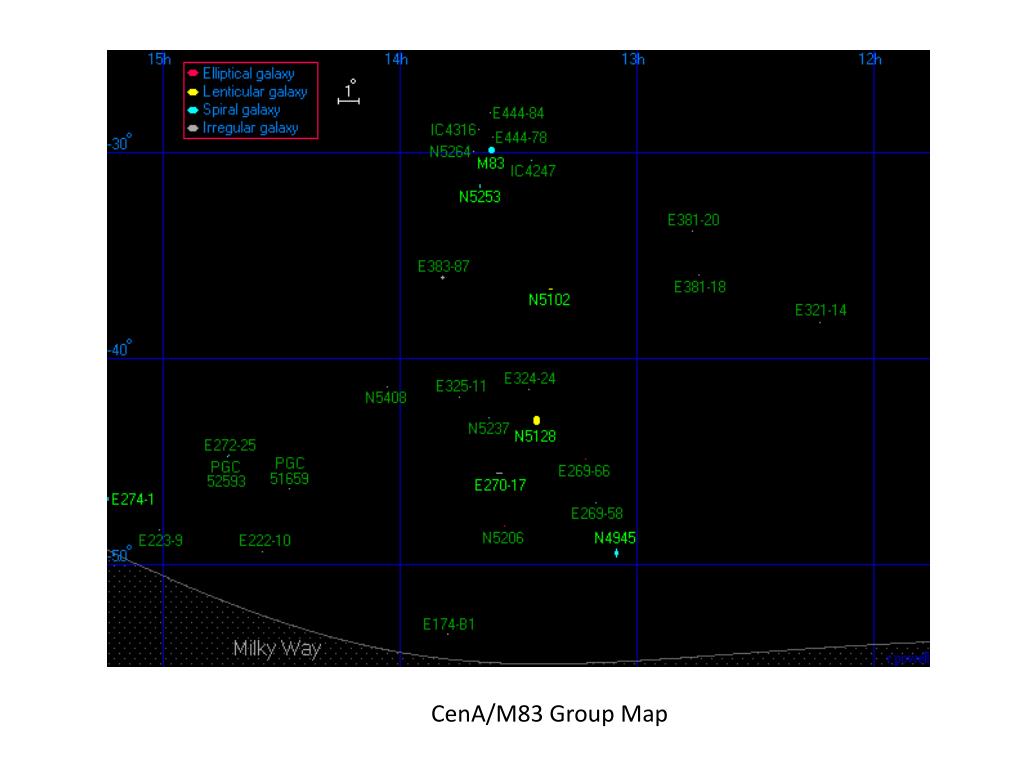Click the E269-66 label
The height and width of the screenshot is (768, 1024).
(x=584, y=471)
